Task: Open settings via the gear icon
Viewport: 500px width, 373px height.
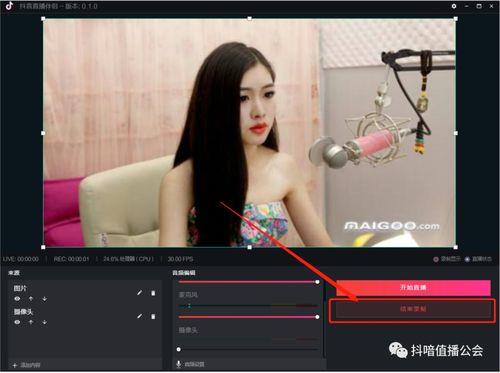Action: point(454,6)
